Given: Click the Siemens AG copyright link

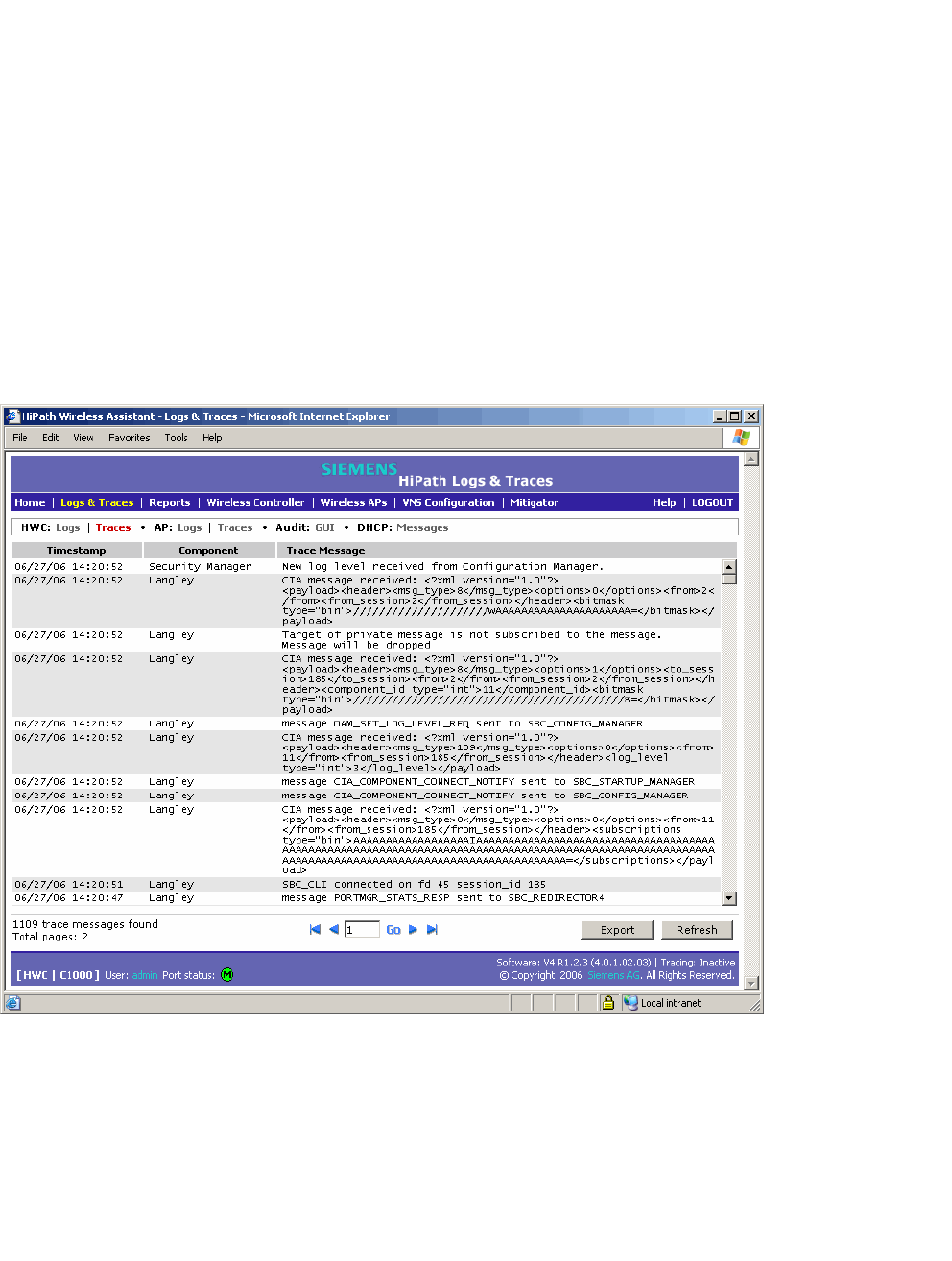Looking at the screenshot, I should pyautogui.click(x=614, y=975).
